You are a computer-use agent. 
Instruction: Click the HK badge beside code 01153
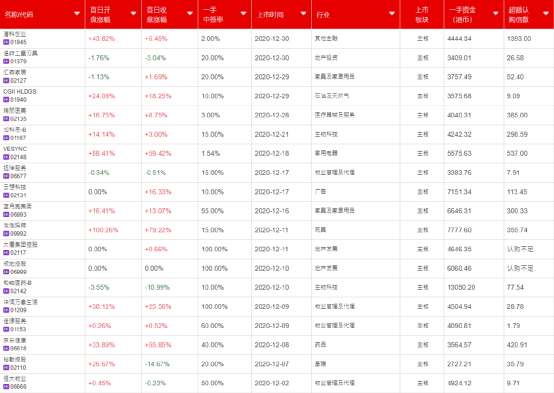6,329
